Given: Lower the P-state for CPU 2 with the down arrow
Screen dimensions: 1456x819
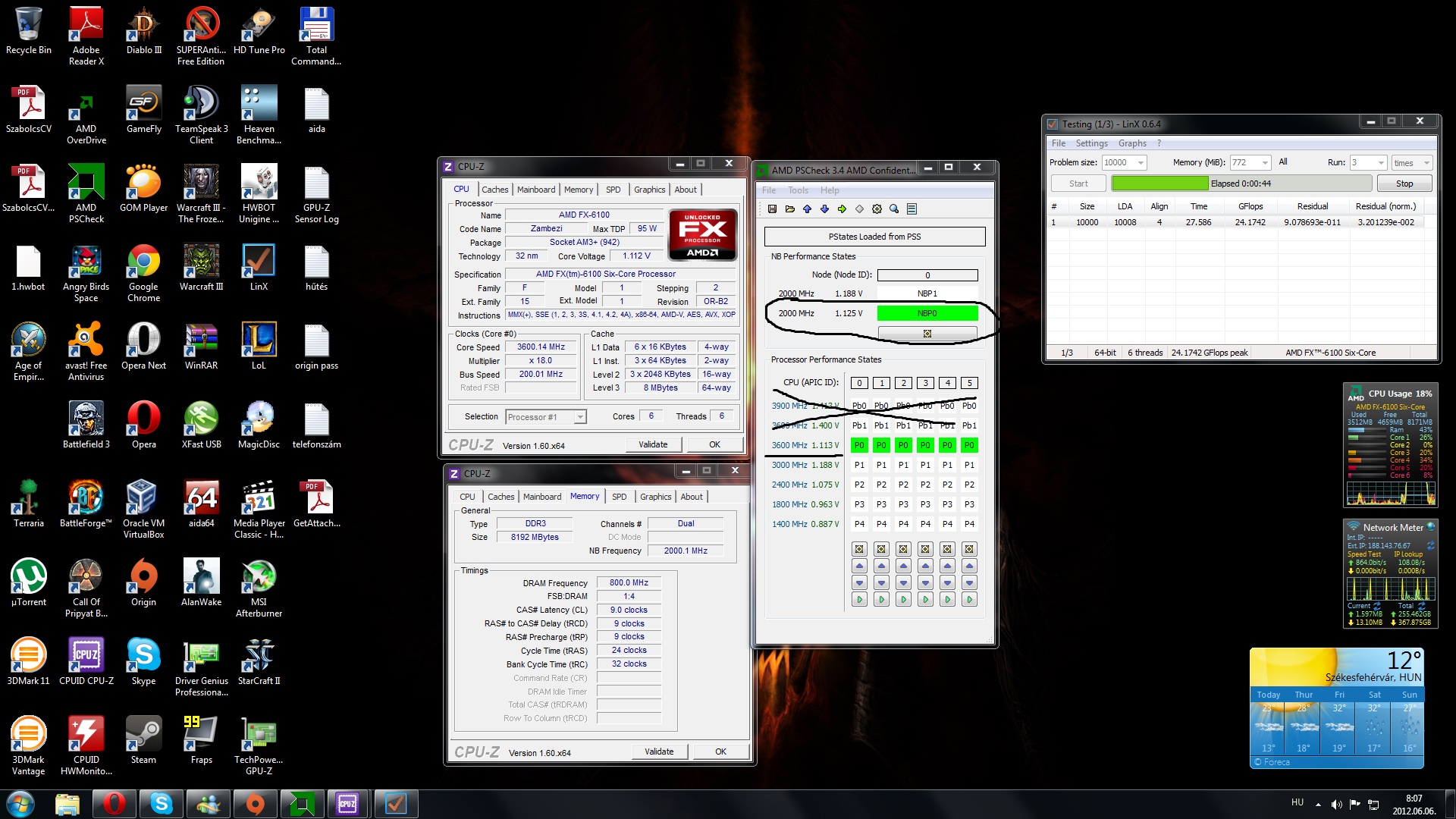Looking at the screenshot, I should (x=903, y=582).
